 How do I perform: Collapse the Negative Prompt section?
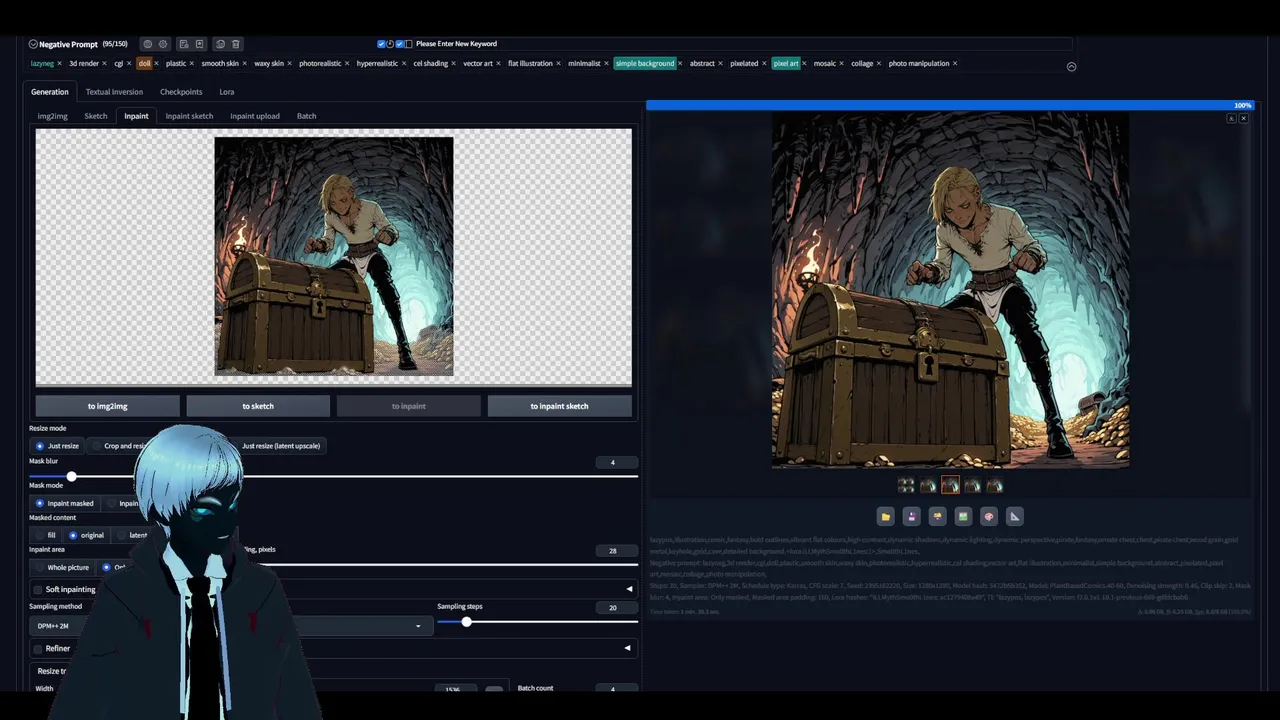point(33,44)
